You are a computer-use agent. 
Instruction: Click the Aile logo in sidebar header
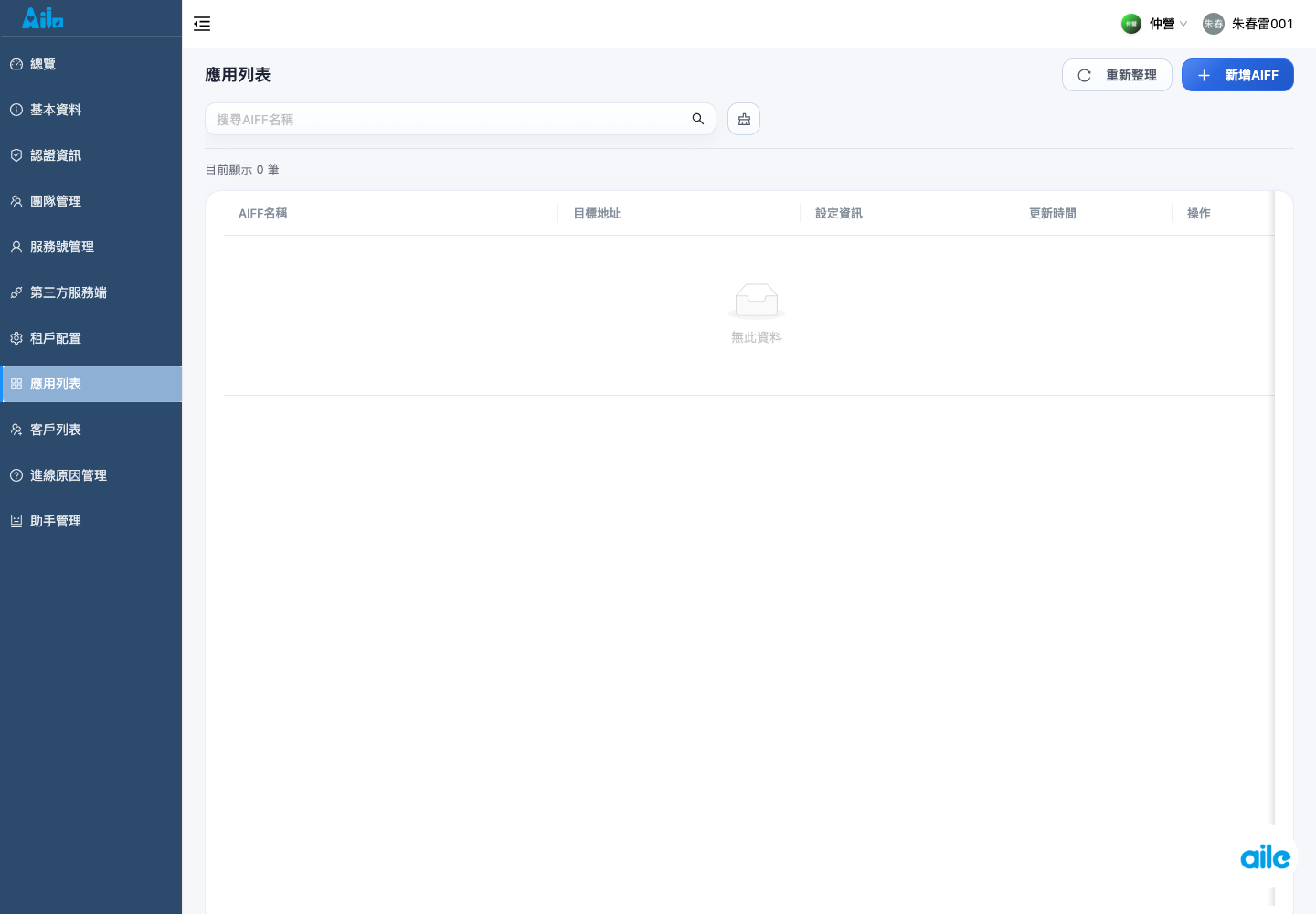click(43, 17)
